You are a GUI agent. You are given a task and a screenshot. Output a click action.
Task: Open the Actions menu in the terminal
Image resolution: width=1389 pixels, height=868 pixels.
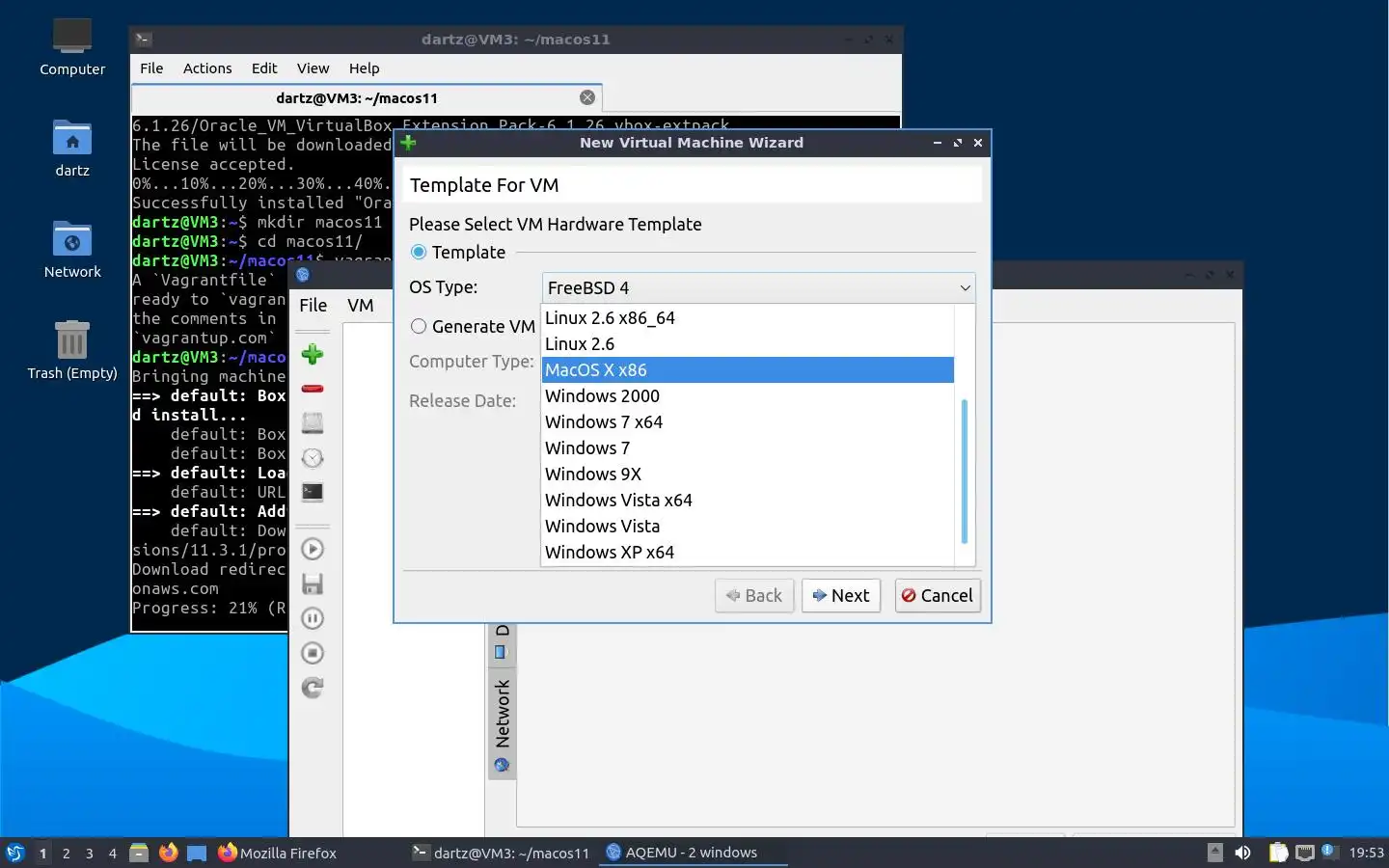[x=207, y=68]
